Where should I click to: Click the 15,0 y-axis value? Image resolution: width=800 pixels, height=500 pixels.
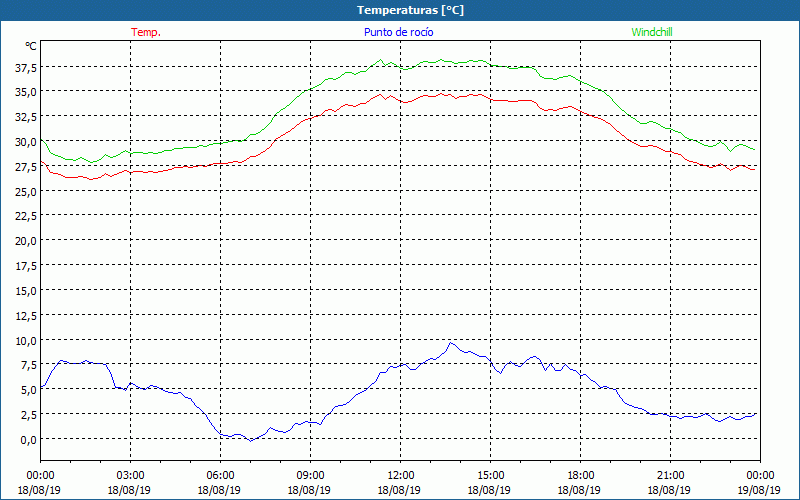[26, 292]
